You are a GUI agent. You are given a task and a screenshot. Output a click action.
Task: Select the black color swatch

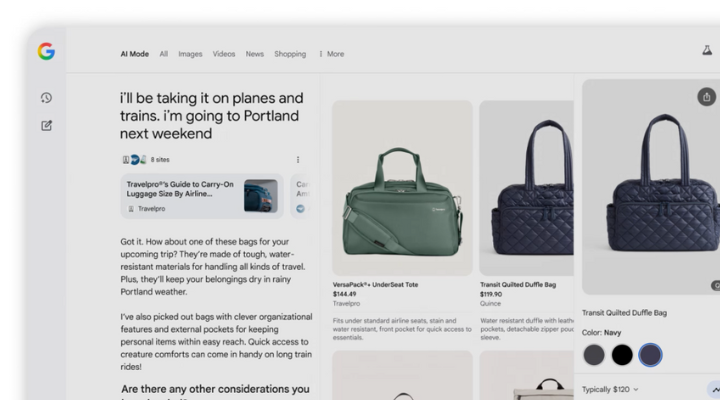[622, 354]
